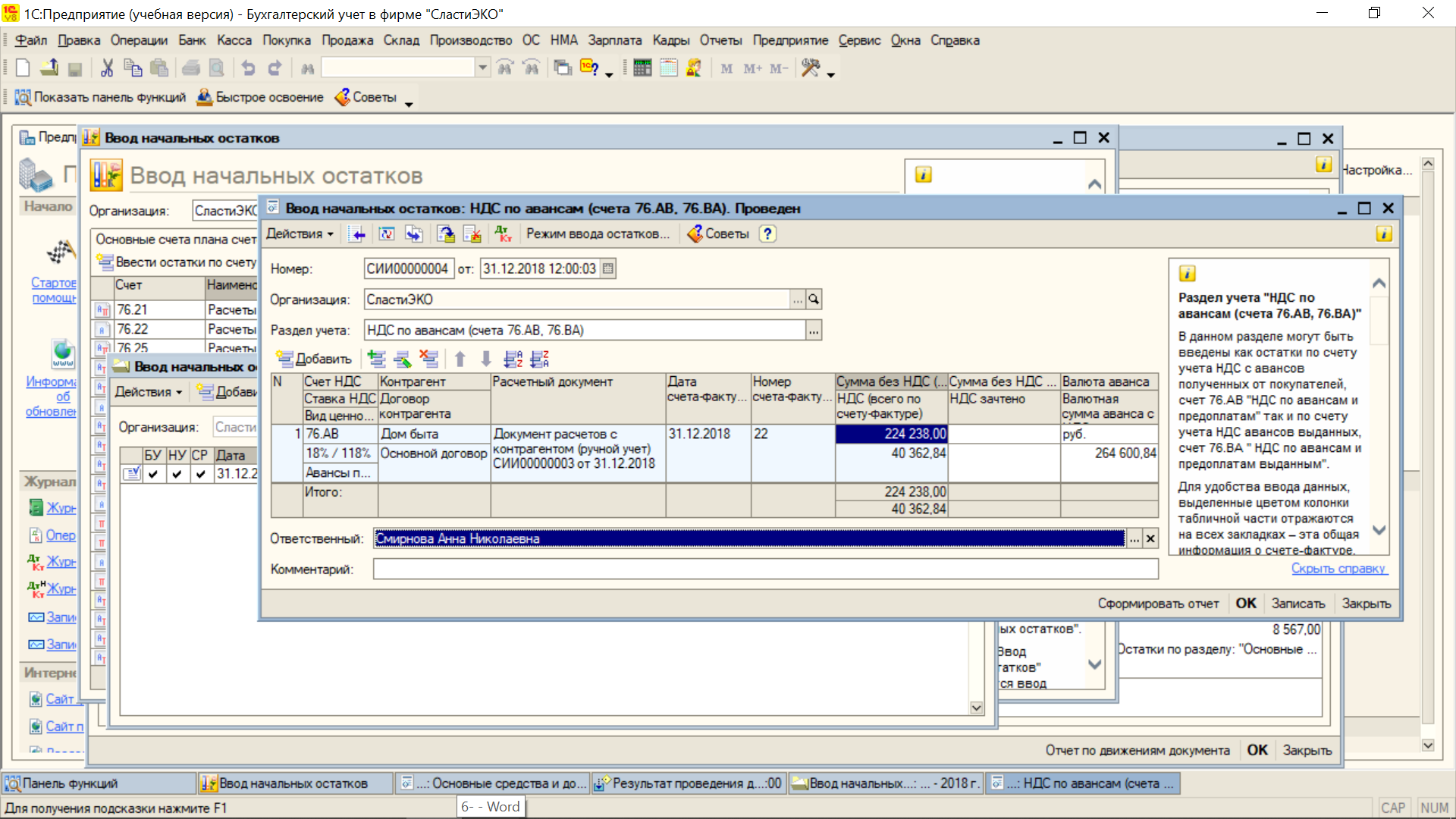
Task: Sort table rows ascending A-Z icon
Action: coord(513,359)
